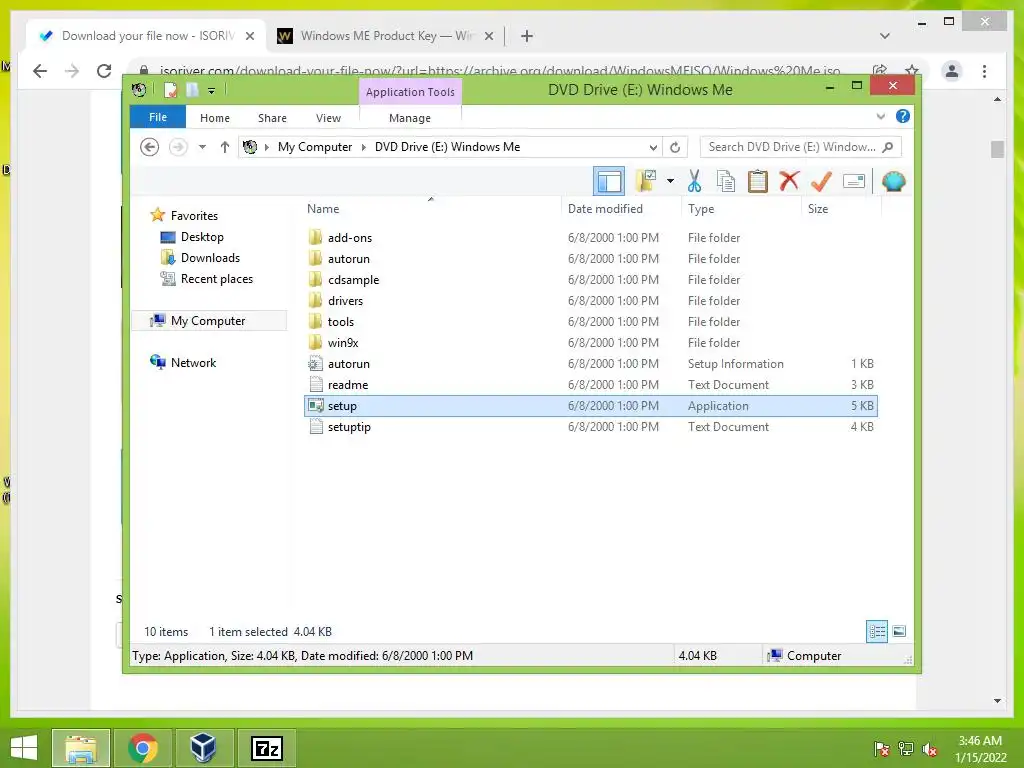1024x768 pixels.
Task: Click the quick access New Folder icon
Action: tap(192, 89)
